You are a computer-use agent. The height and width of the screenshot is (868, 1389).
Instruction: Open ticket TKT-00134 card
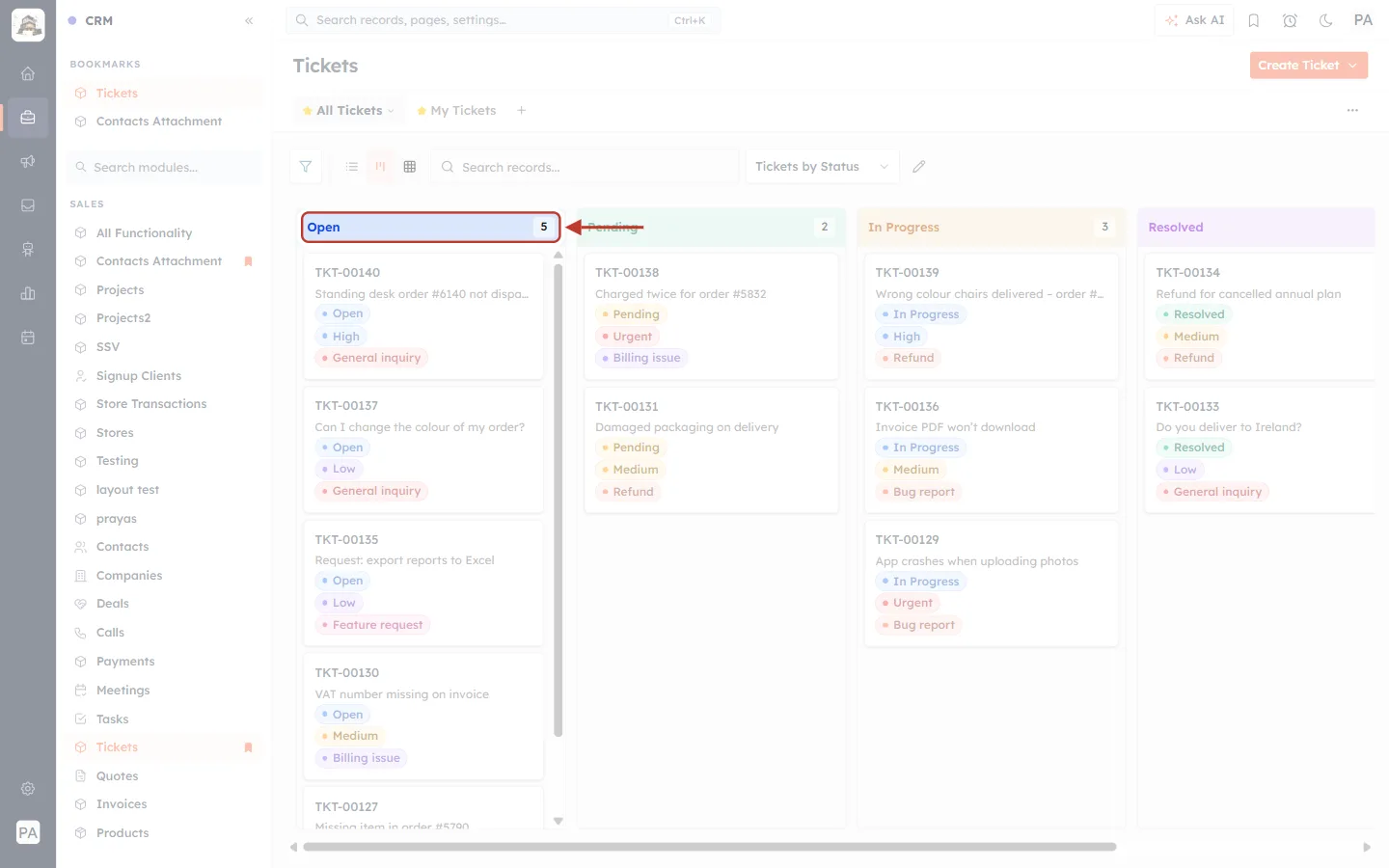point(1260,316)
